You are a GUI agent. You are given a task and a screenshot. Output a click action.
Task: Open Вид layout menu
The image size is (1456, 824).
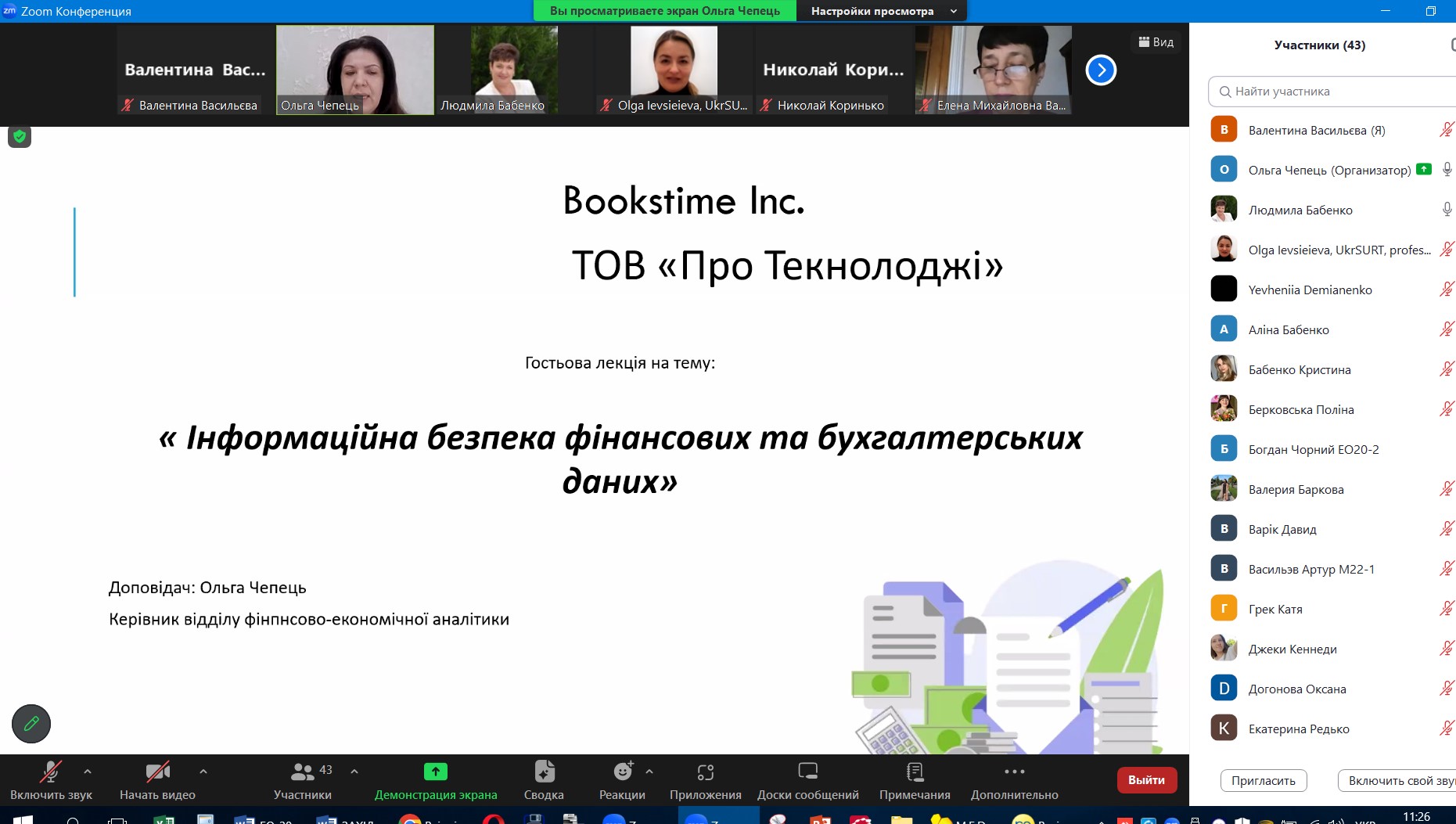tap(1156, 42)
